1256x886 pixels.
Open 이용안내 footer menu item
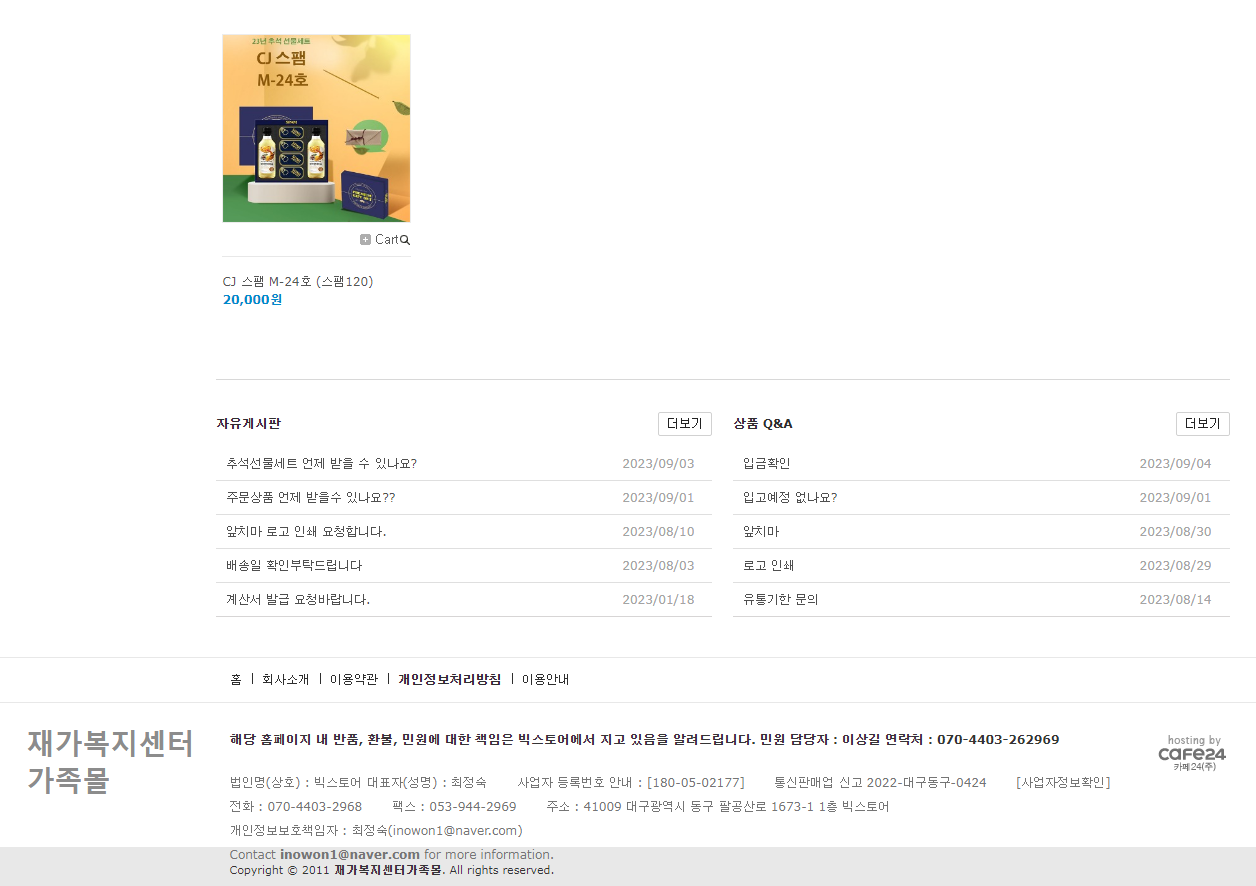[545, 680]
